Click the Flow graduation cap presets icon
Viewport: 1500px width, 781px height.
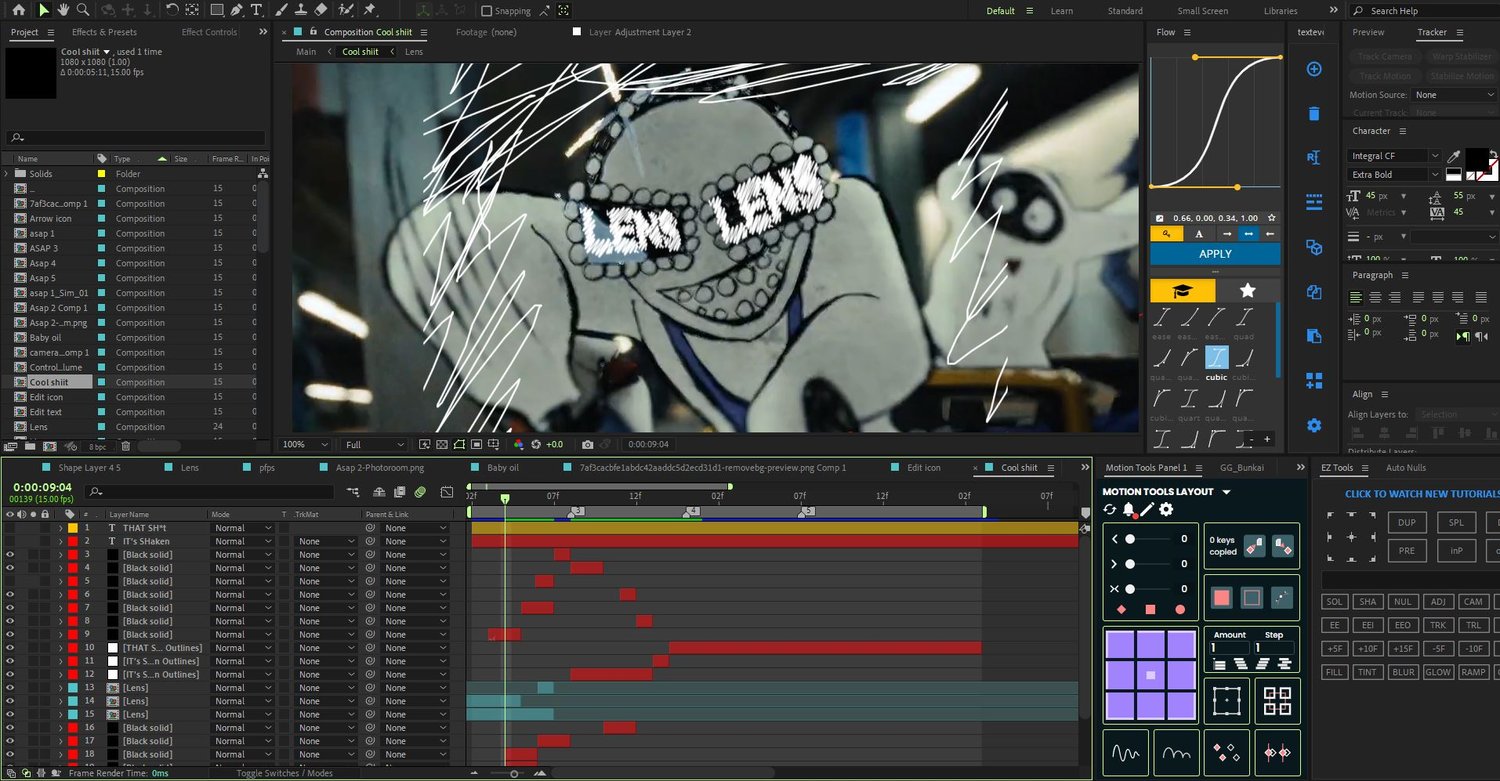tap(1183, 290)
